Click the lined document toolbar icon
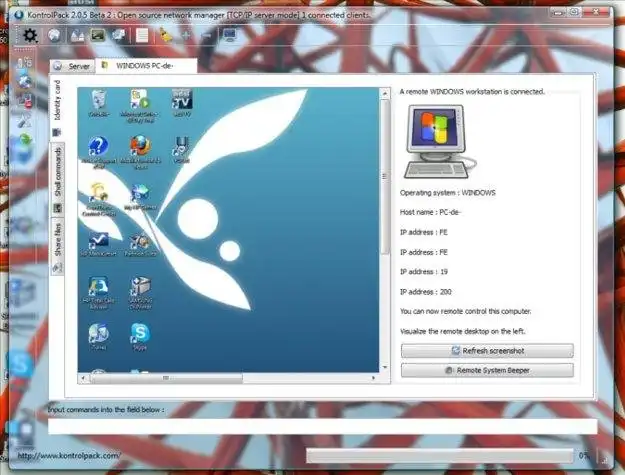 point(142,35)
